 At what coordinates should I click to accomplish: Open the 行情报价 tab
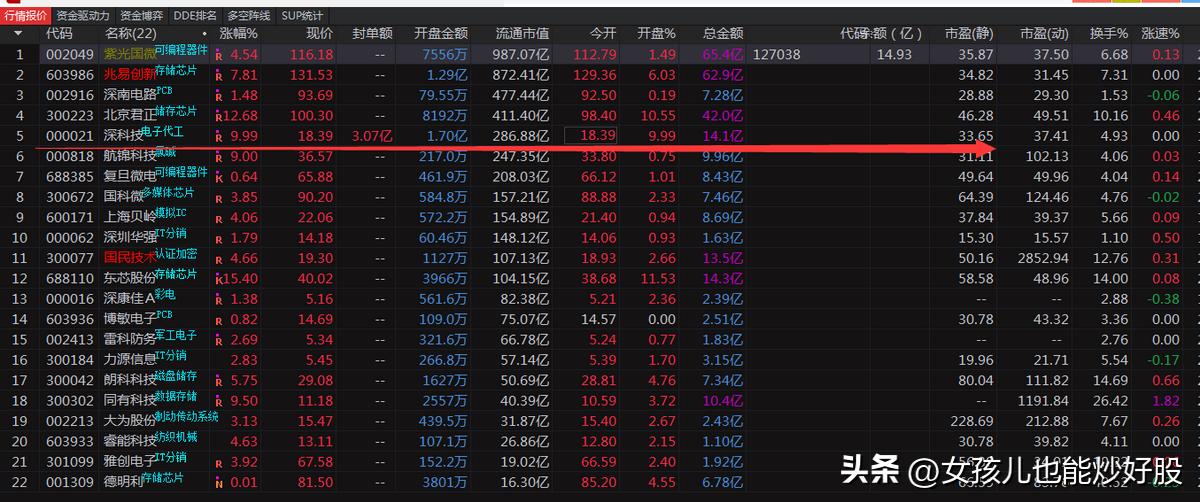(25, 16)
